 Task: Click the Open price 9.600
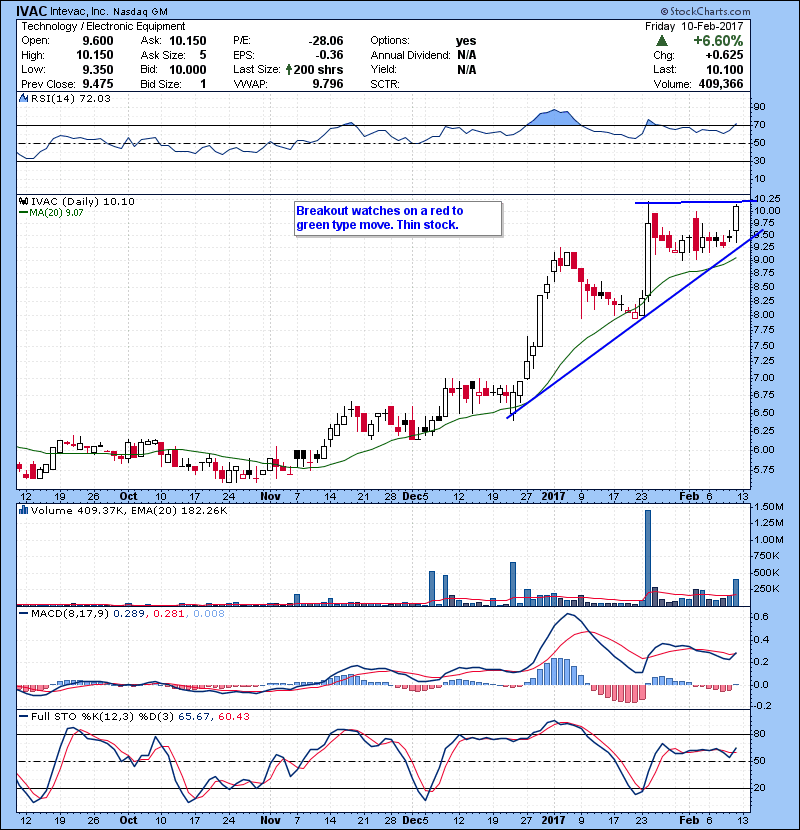tap(98, 41)
